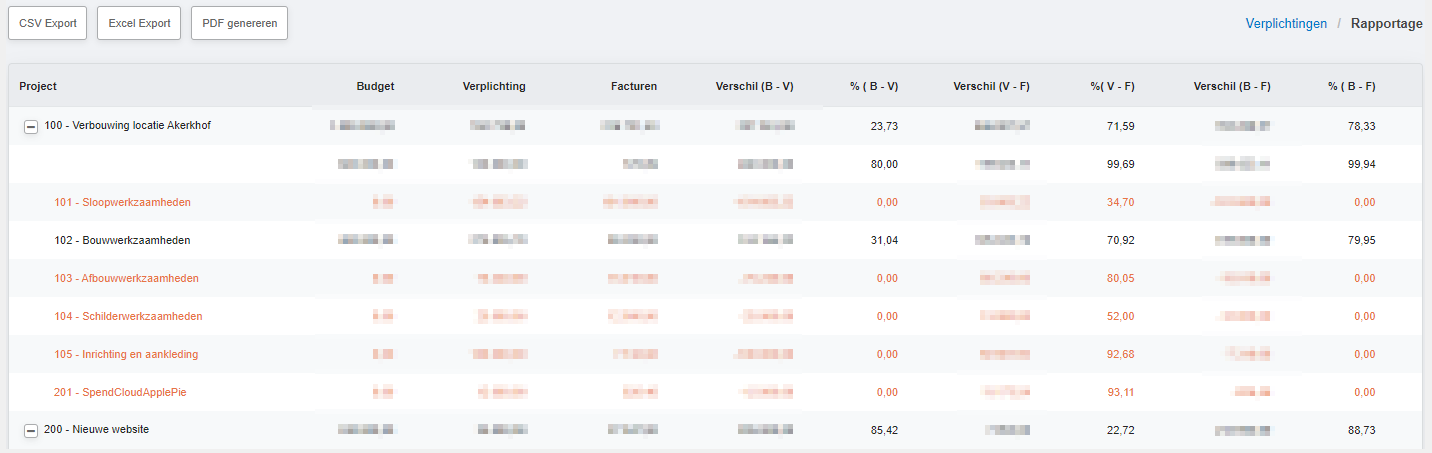This screenshot has height=453, width=1432.
Task: Click the Verschil (V - F) column header
Action: point(991,86)
